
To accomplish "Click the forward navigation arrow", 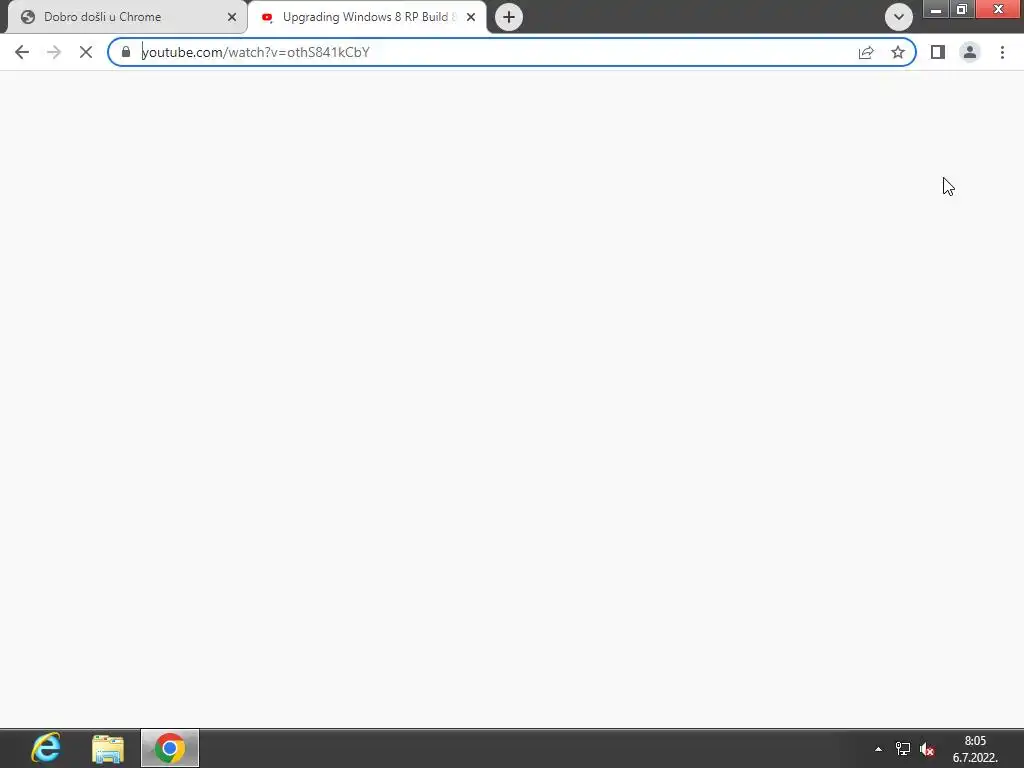I will 54,52.
